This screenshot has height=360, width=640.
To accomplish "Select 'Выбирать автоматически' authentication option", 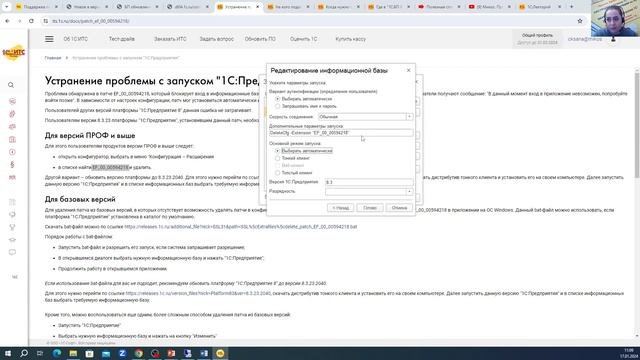I will click(278, 99).
